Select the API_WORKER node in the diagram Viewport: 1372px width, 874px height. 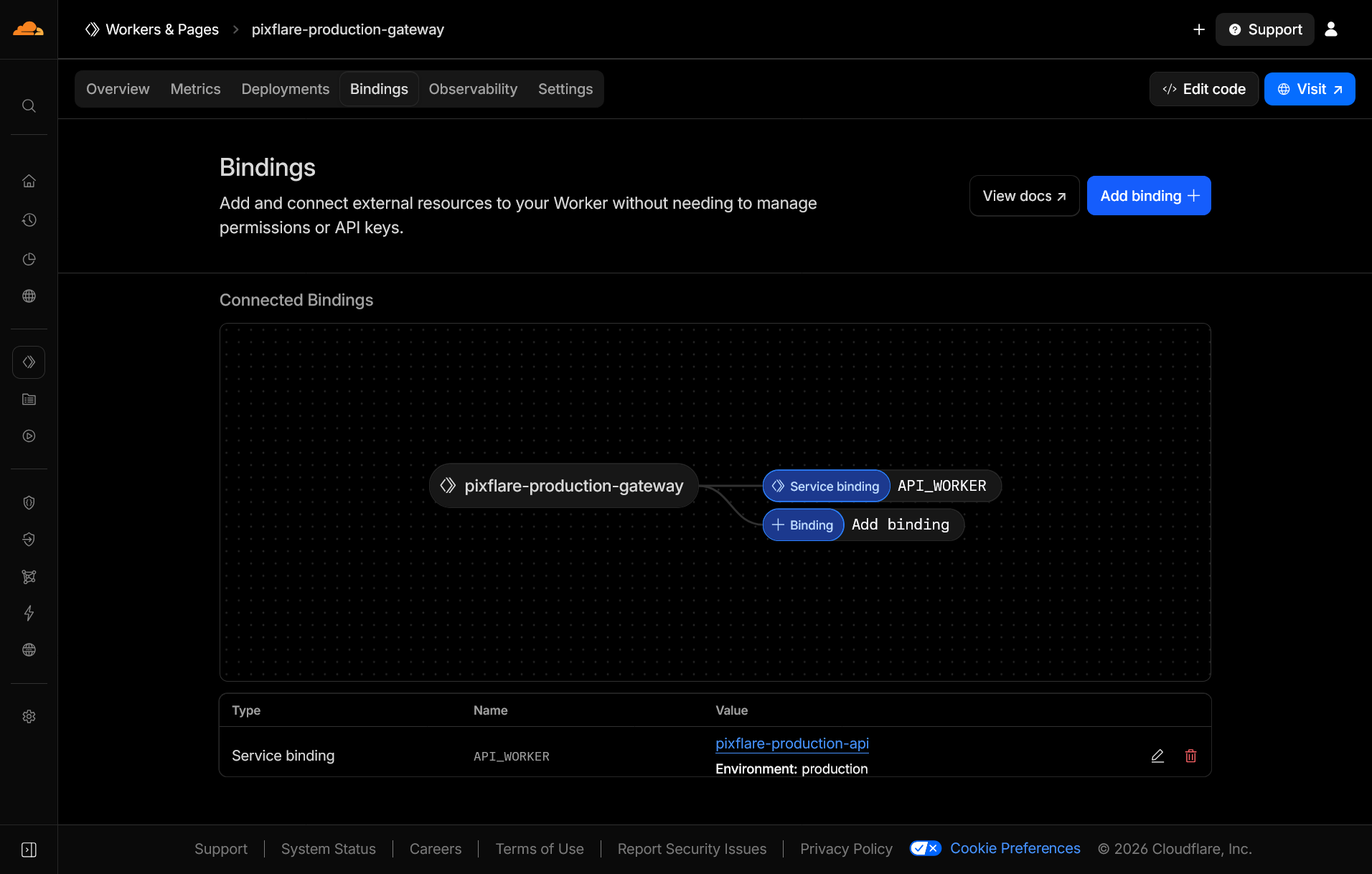coord(881,486)
